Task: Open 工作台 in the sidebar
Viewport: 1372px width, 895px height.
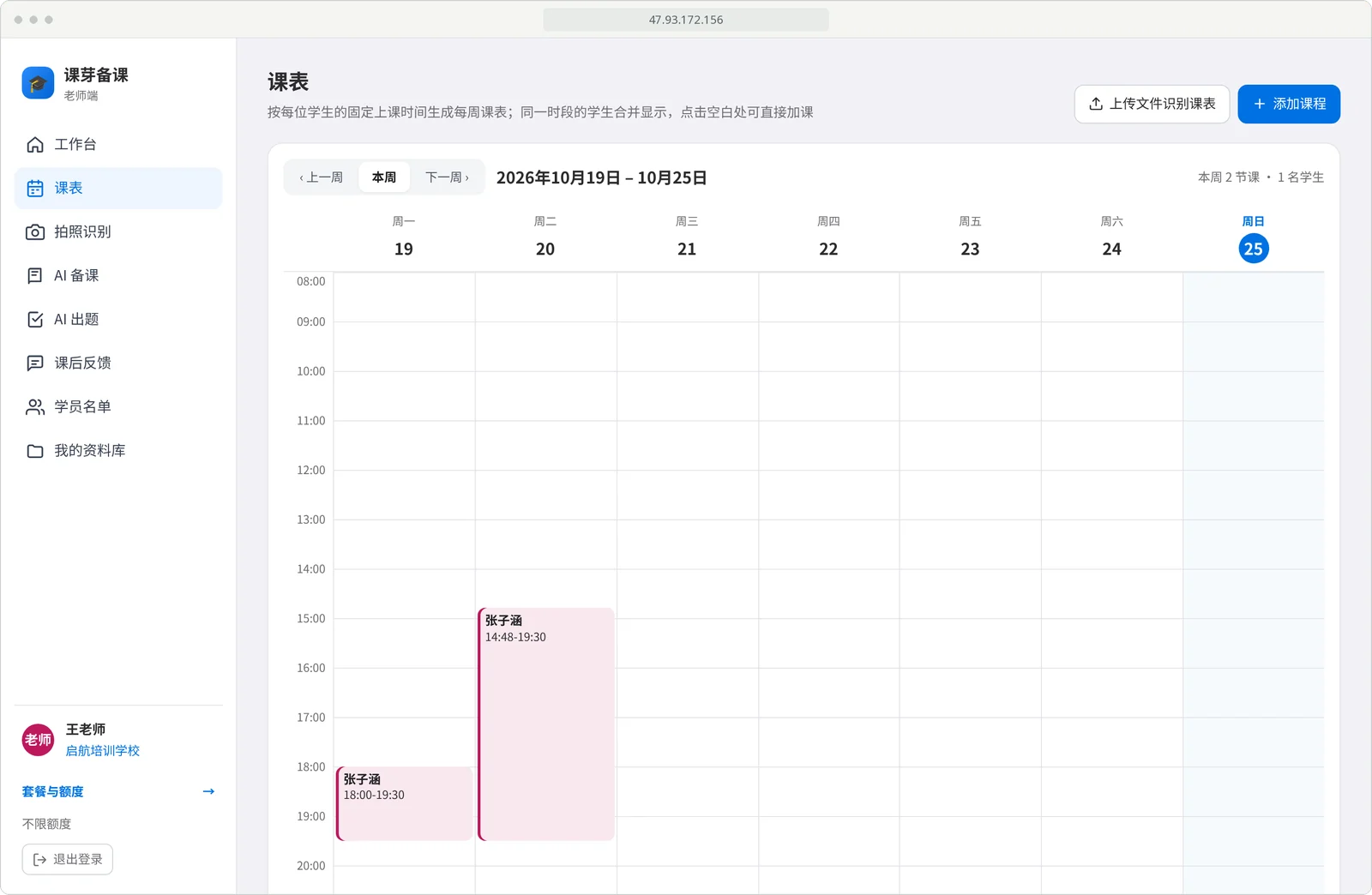Action: [x=118, y=144]
